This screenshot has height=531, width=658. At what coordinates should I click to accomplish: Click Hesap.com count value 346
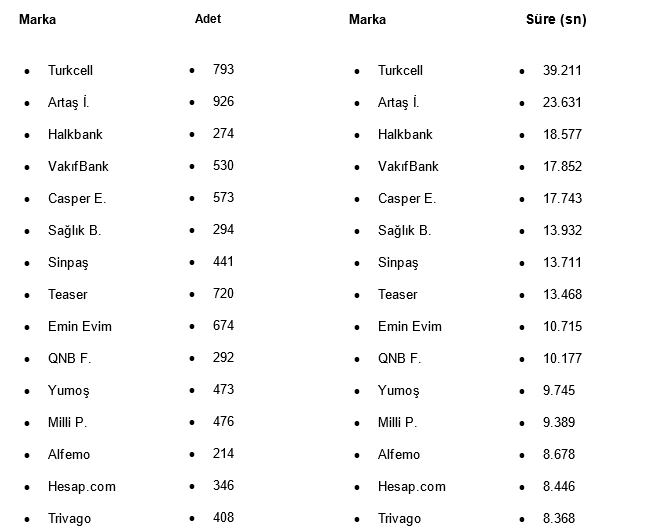pos(223,486)
